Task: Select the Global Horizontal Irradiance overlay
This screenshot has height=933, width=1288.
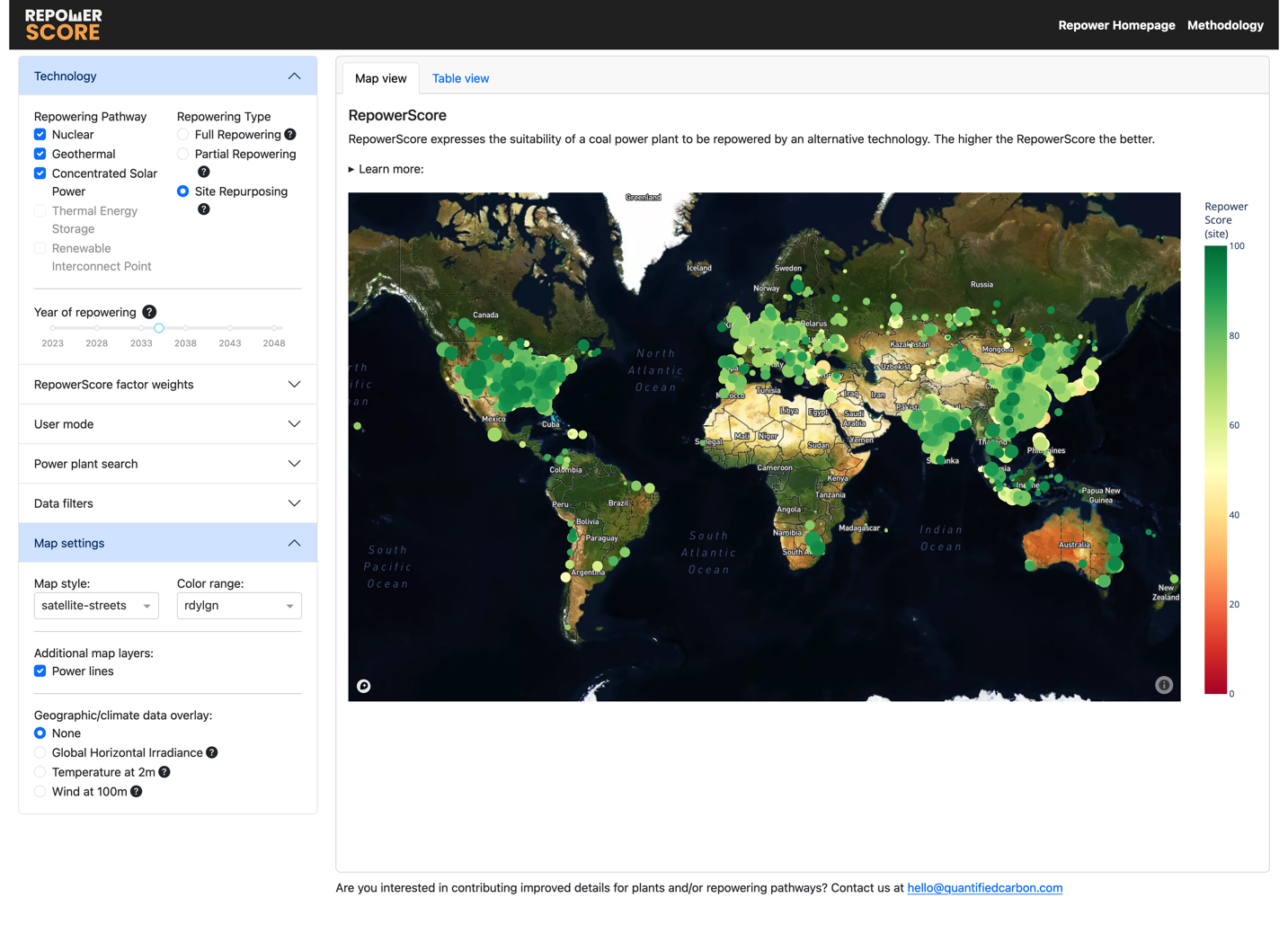Action: (x=40, y=752)
